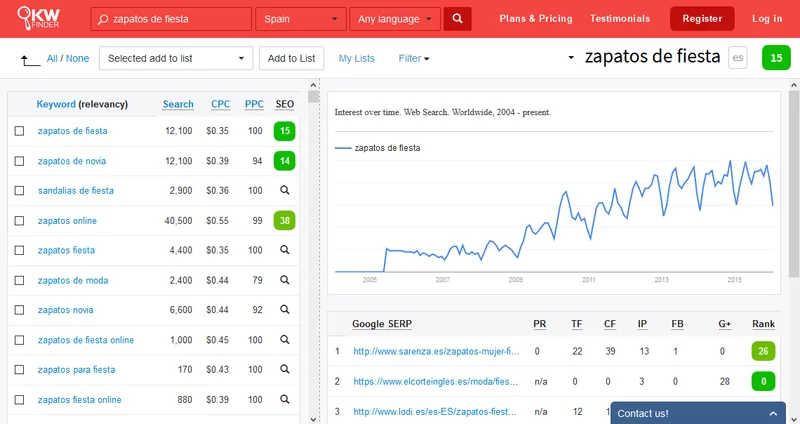The height and width of the screenshot is (424, 800).
Task: Open Plans & Pricing page
Action: [536, 18]
